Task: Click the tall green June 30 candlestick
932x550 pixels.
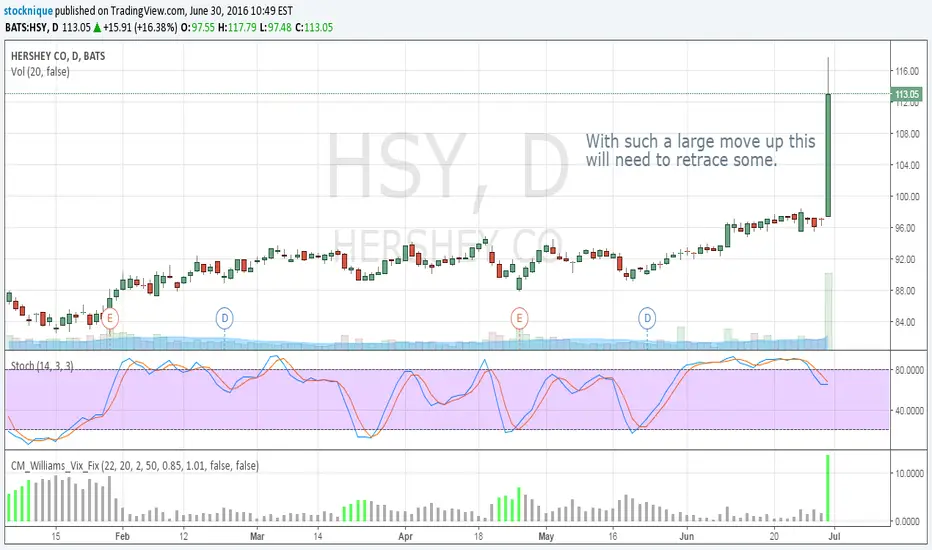Action: click(x=828, y=155)
